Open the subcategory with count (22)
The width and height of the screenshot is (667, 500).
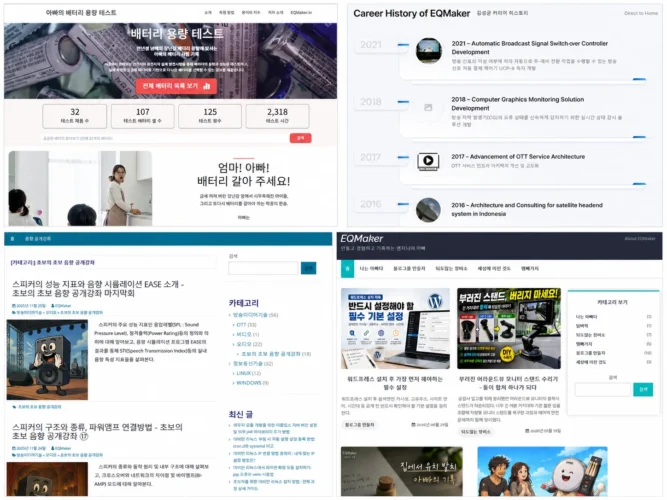point(249,344)
